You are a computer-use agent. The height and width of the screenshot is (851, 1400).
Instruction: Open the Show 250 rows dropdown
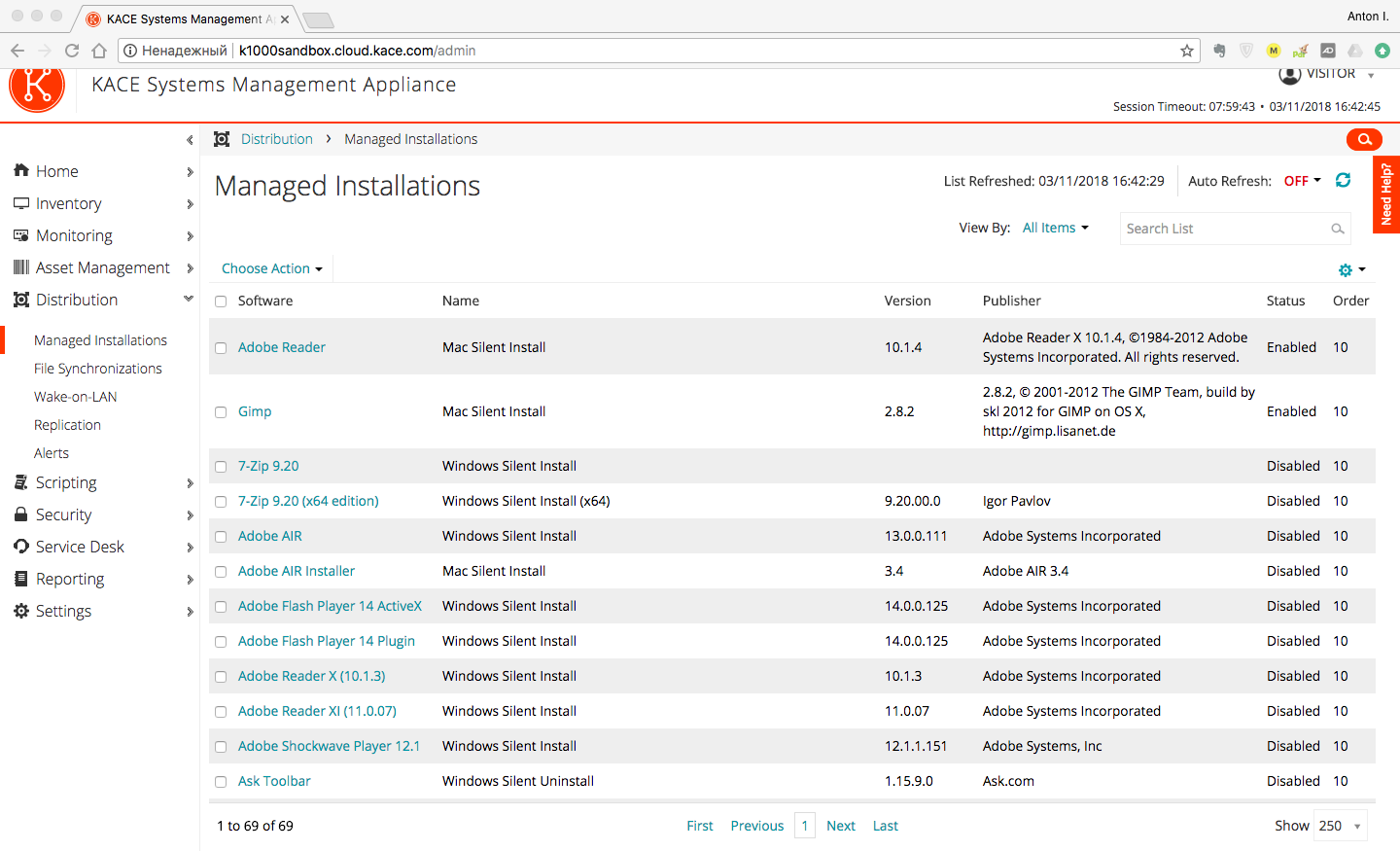pos(1341,826)
